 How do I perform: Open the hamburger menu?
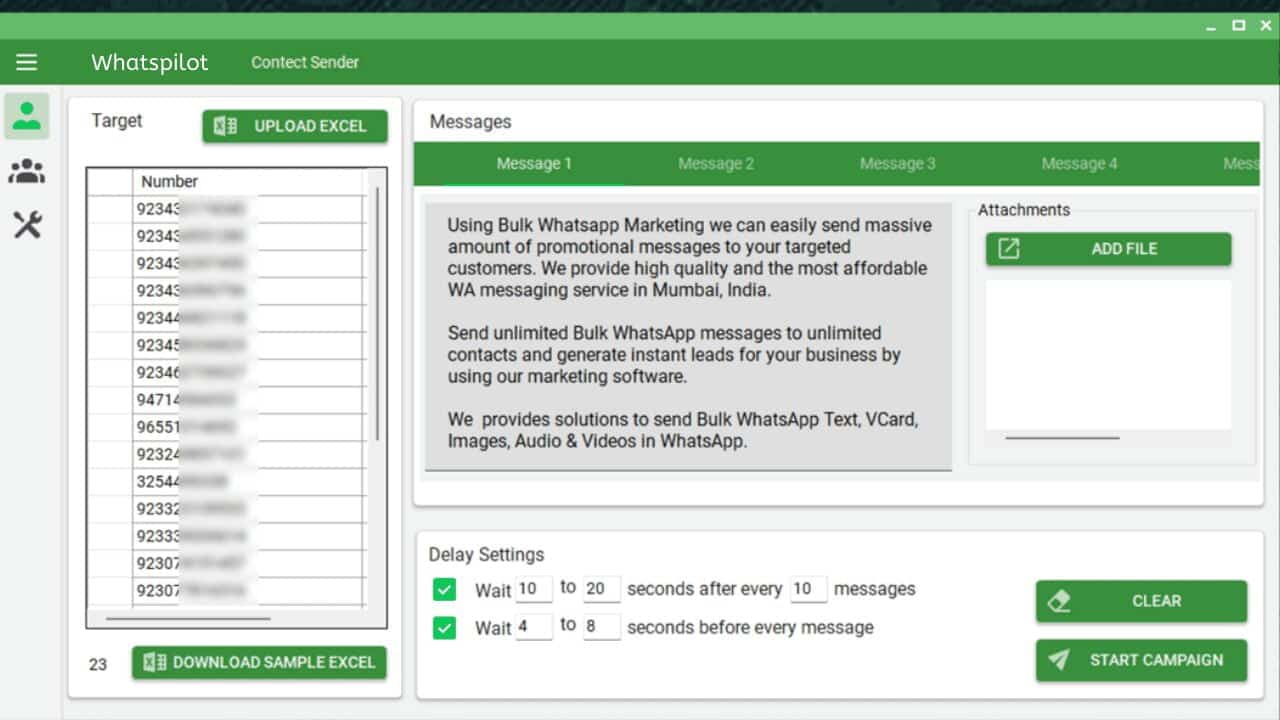point(26,62)
